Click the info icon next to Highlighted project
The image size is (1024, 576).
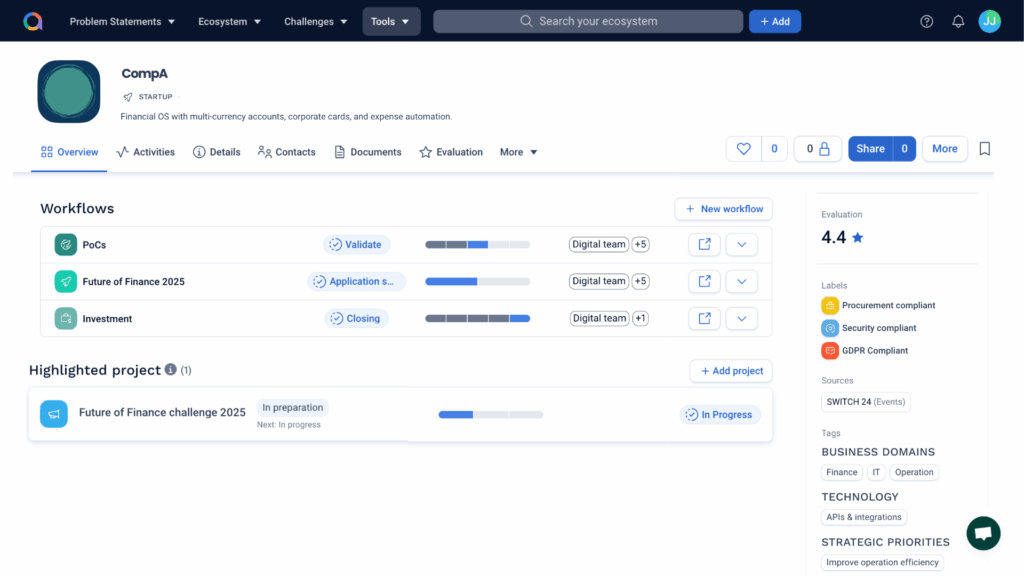172,369
